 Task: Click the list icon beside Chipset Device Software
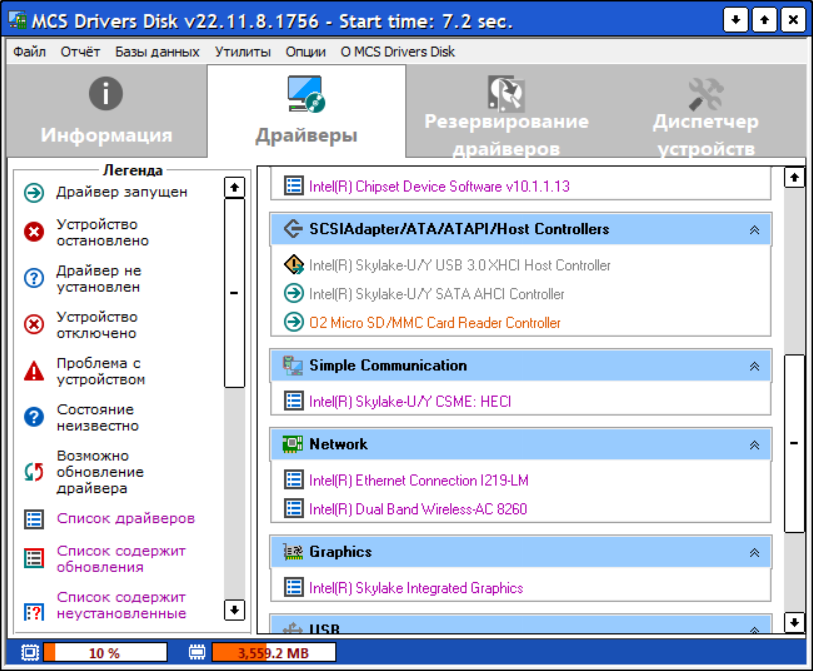pyautogui.click(x=293, y=186)
